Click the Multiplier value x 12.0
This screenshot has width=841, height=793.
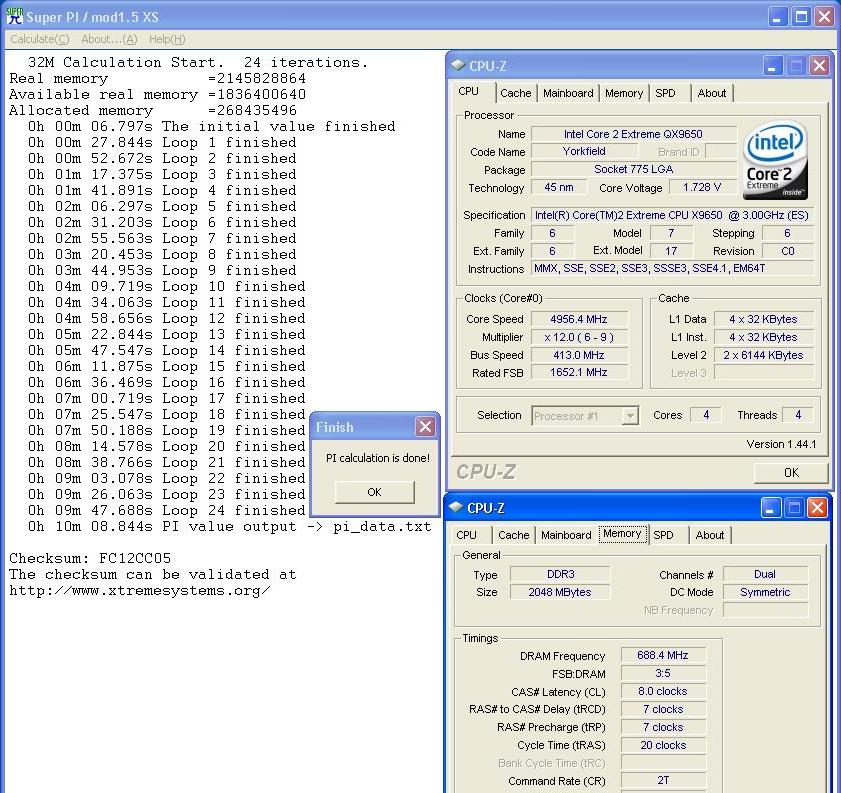579,337
